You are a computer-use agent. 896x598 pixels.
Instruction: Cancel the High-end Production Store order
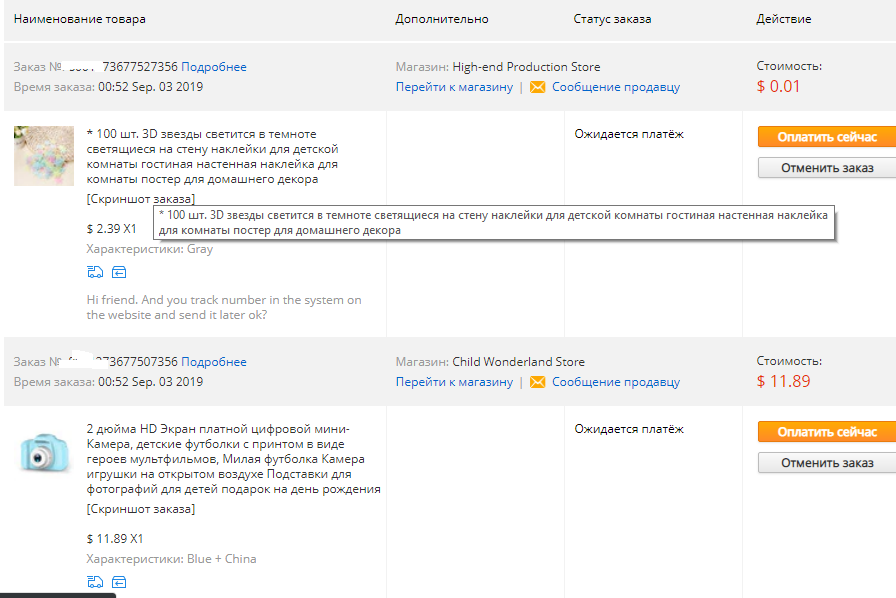click(827, 168)
